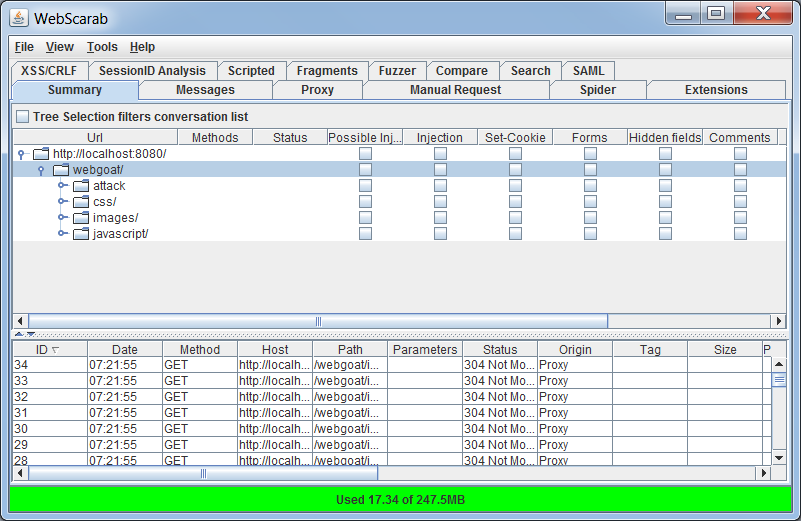Expand the attack tree node

coord(62,185)
